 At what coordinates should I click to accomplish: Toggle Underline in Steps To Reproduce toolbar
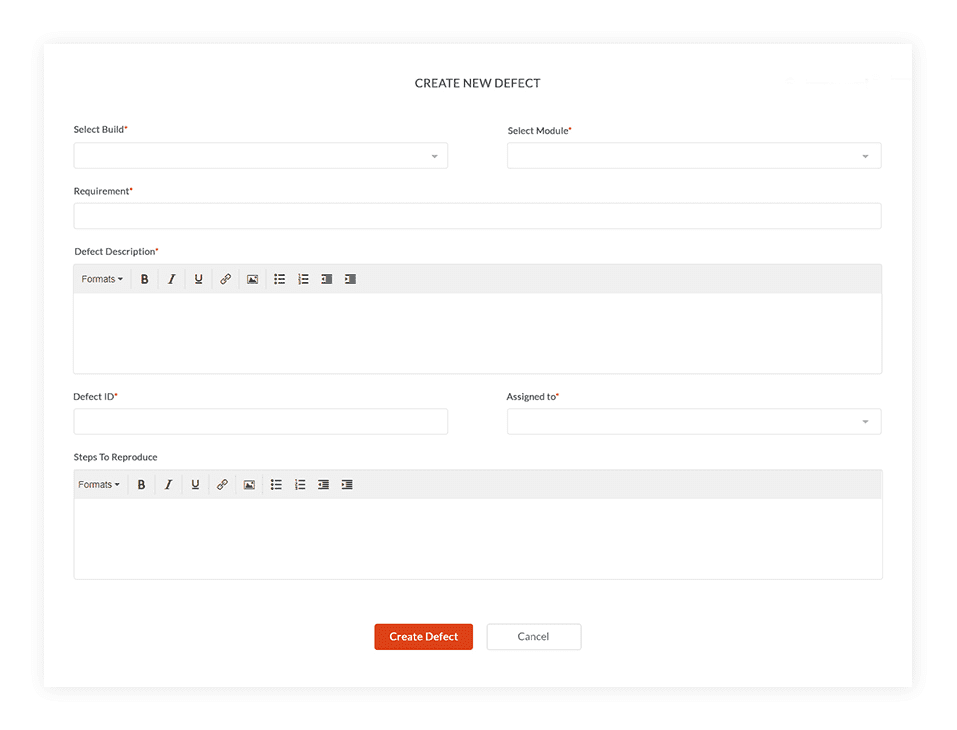(195, 485)
